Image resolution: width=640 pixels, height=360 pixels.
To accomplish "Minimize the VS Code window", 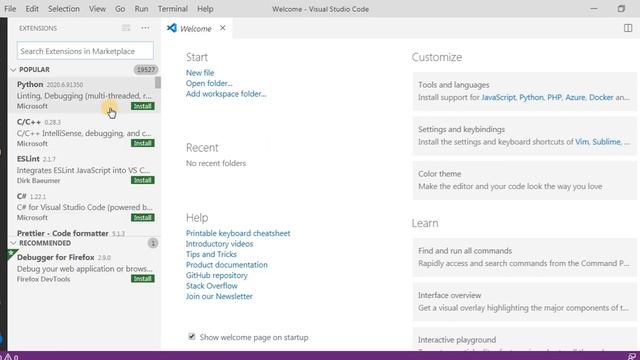I will tap(593, 9).
